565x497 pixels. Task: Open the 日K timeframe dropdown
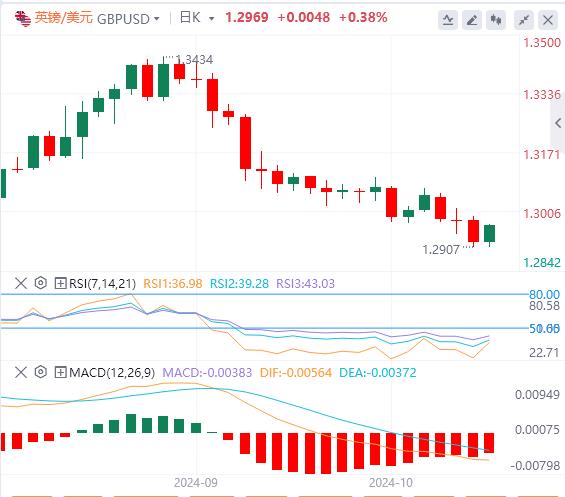197,18
